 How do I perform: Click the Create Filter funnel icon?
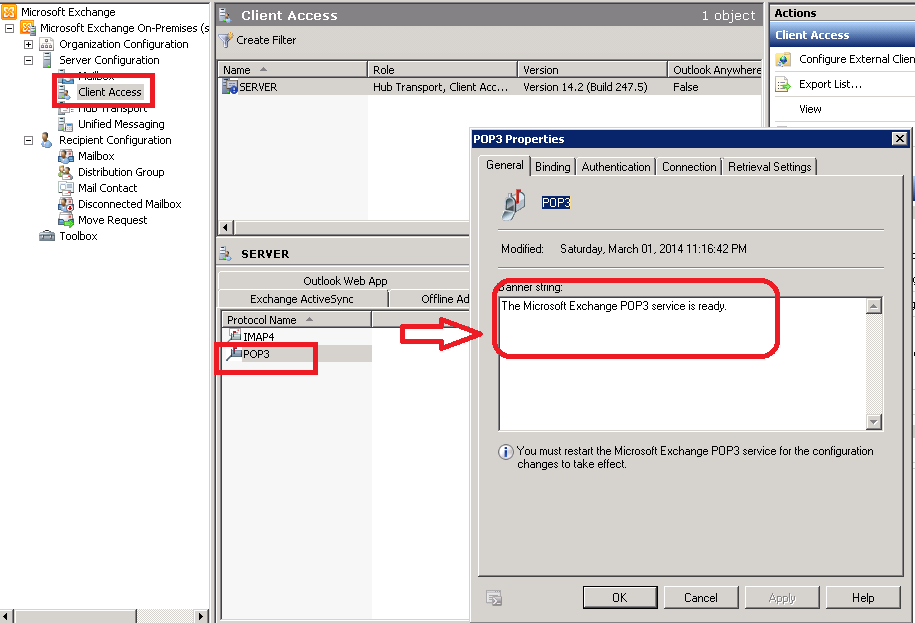coord(226,40)
